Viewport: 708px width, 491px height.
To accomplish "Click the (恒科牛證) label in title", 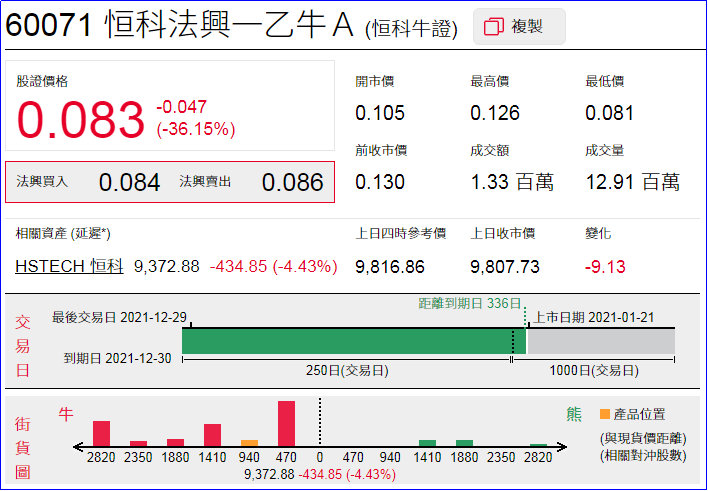I will click(412, 29).
